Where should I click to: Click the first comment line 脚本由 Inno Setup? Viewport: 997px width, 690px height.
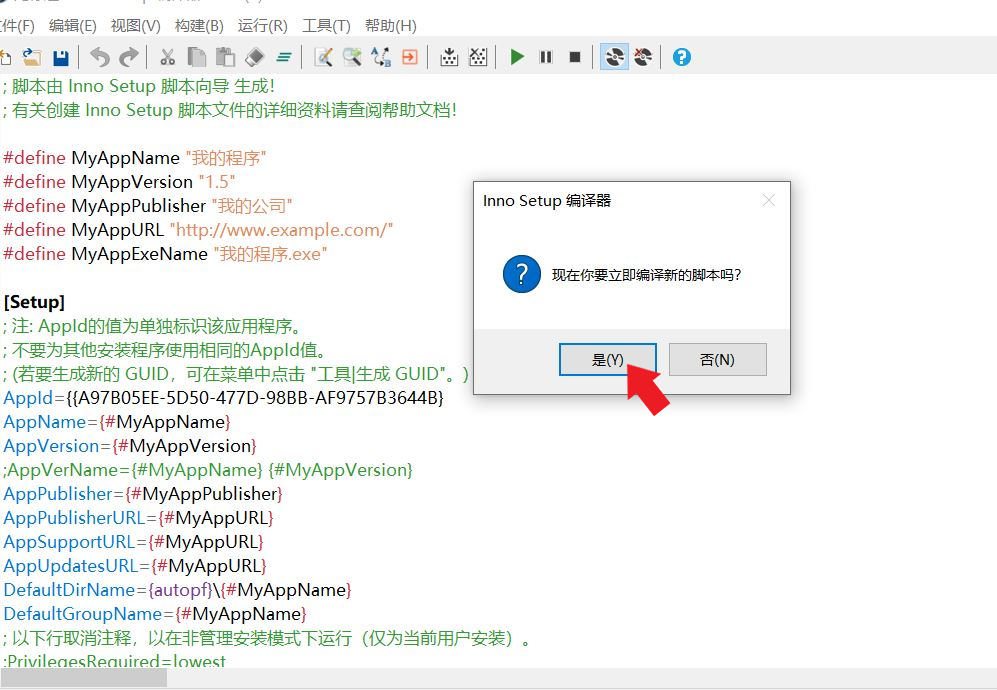[139, 86]
